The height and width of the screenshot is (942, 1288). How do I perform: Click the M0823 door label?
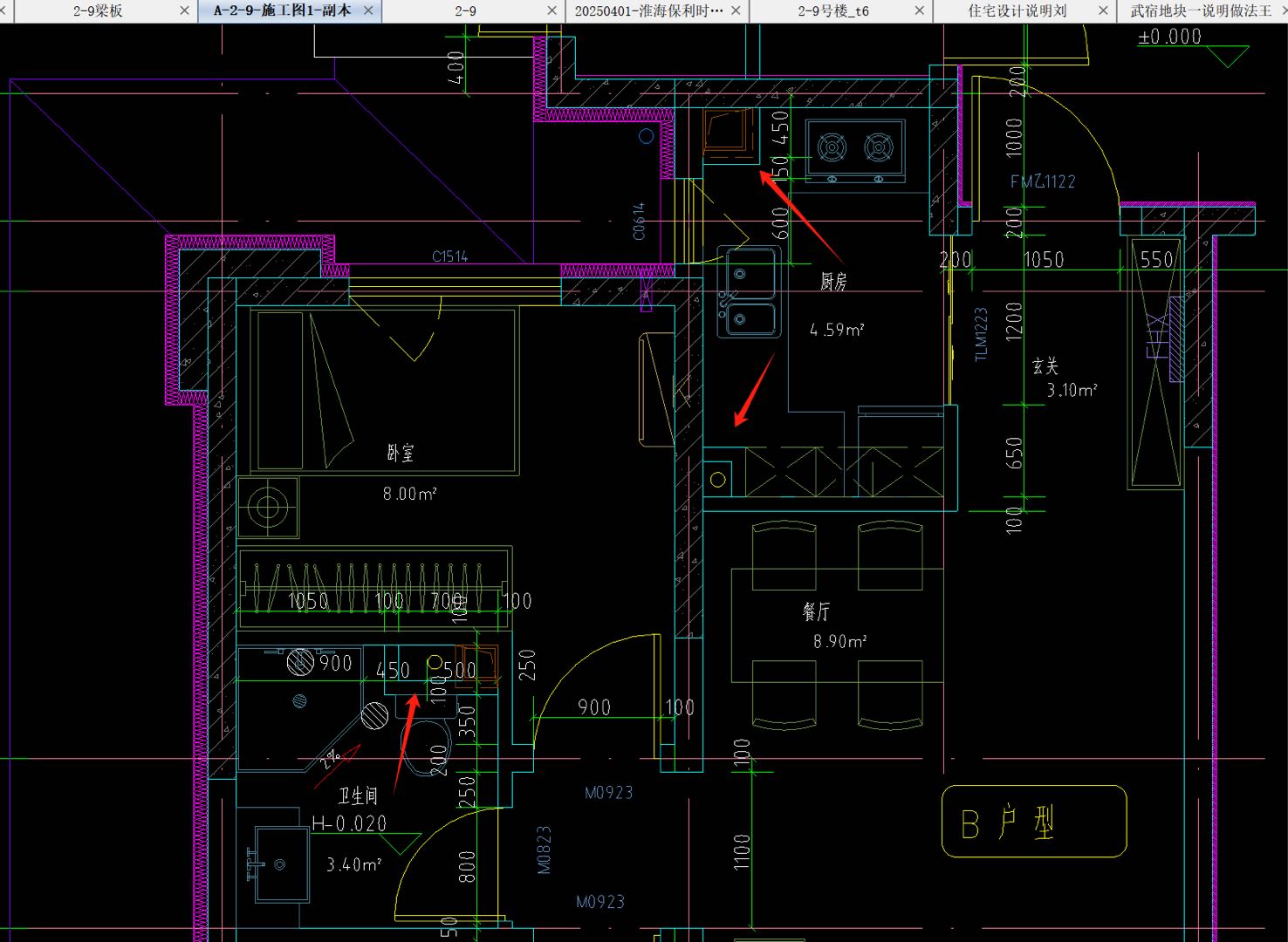click(544, 850)
